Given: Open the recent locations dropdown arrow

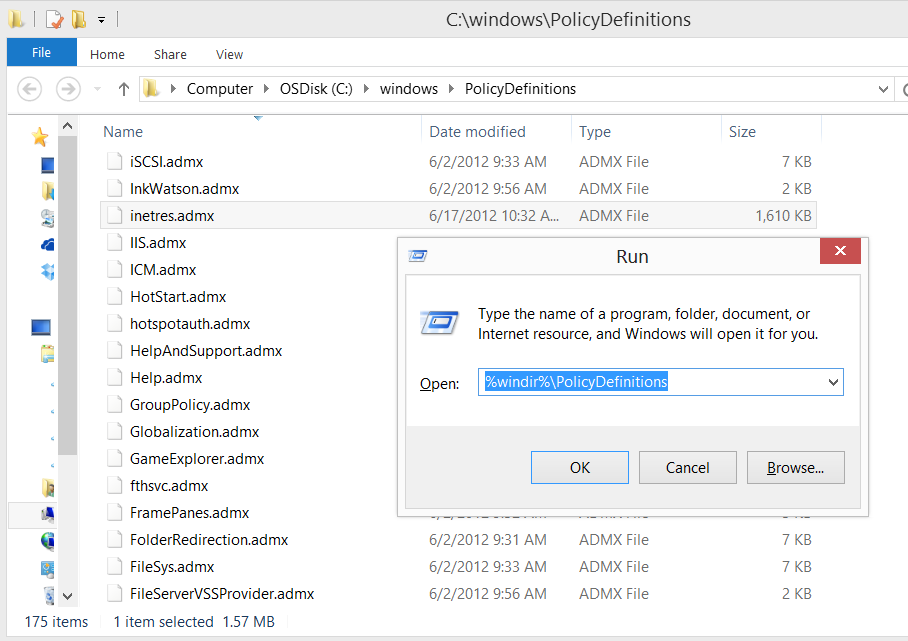Looking at the screenshot, I should (97, 89).
